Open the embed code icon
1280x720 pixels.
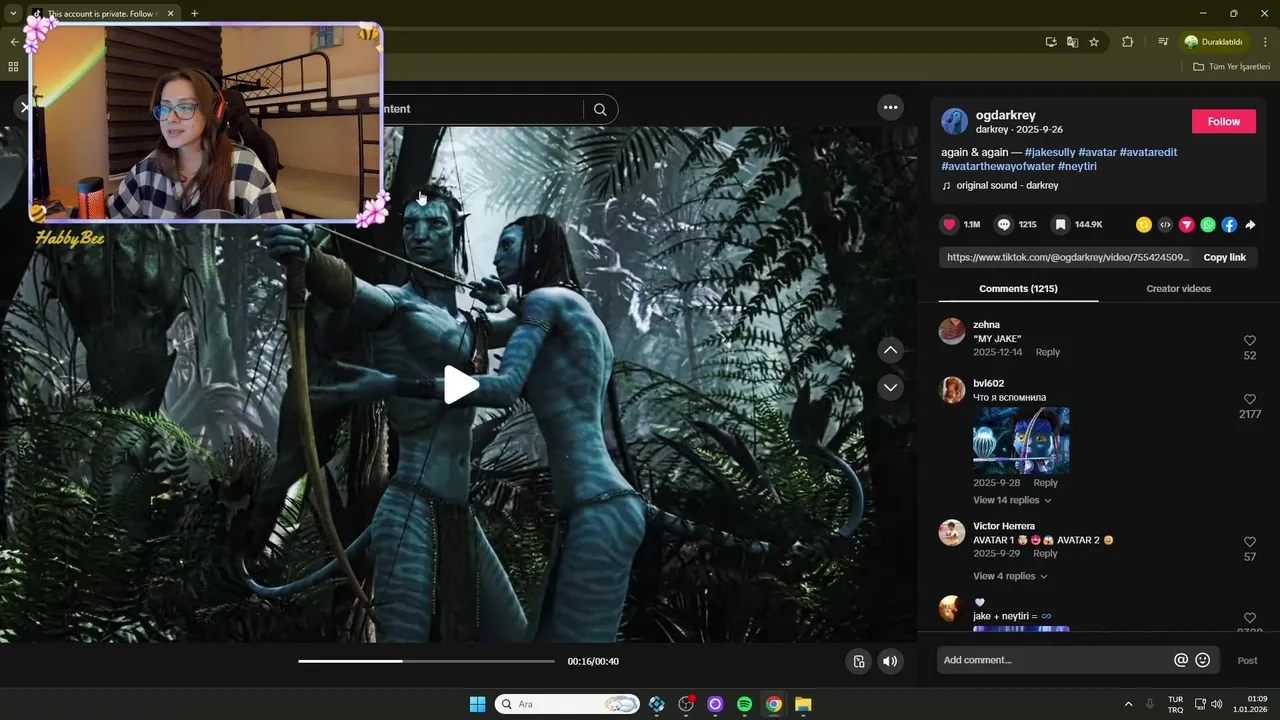[x=1165, y=225]
